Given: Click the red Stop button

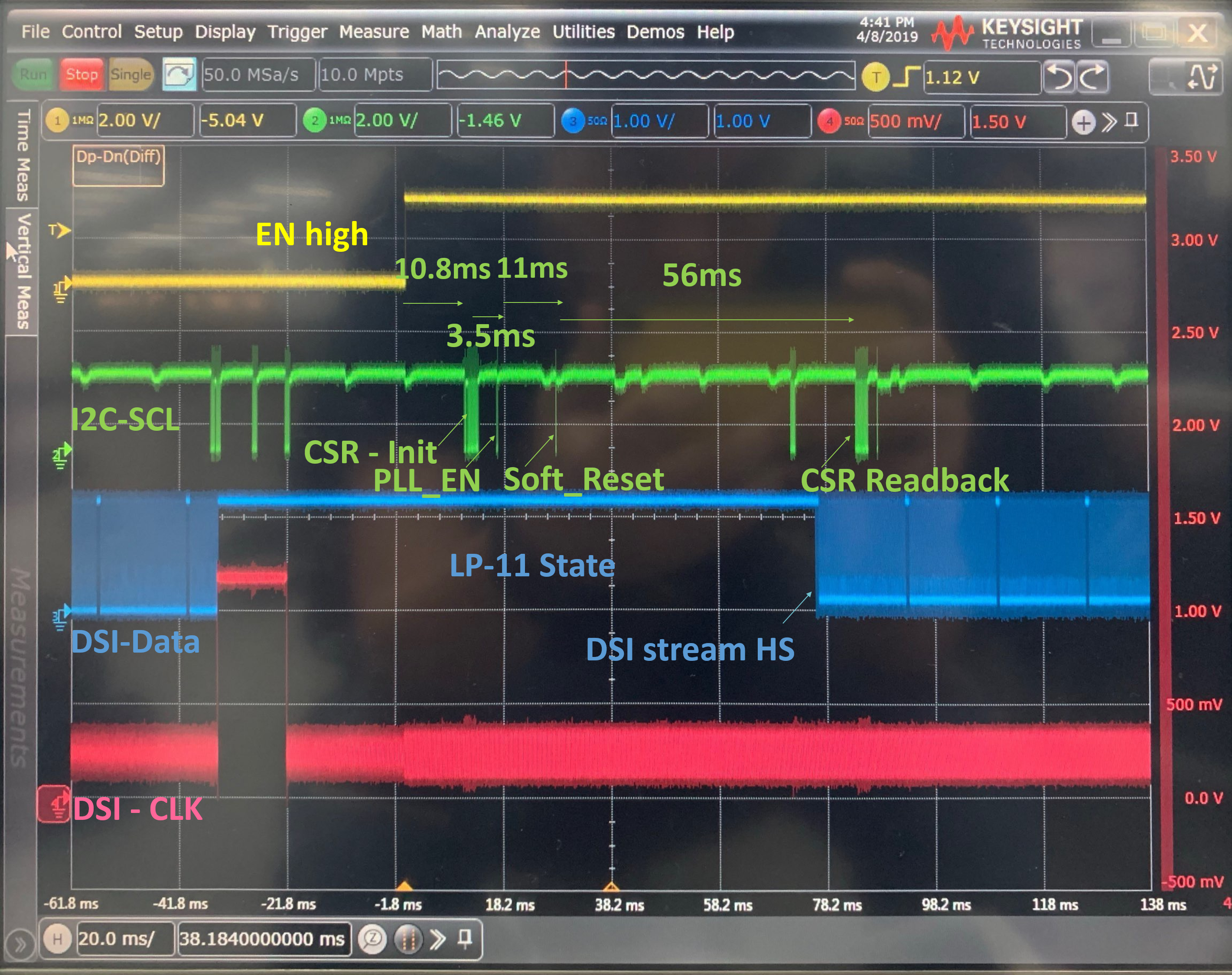Looking at the screenshot, I should (81, 74).
